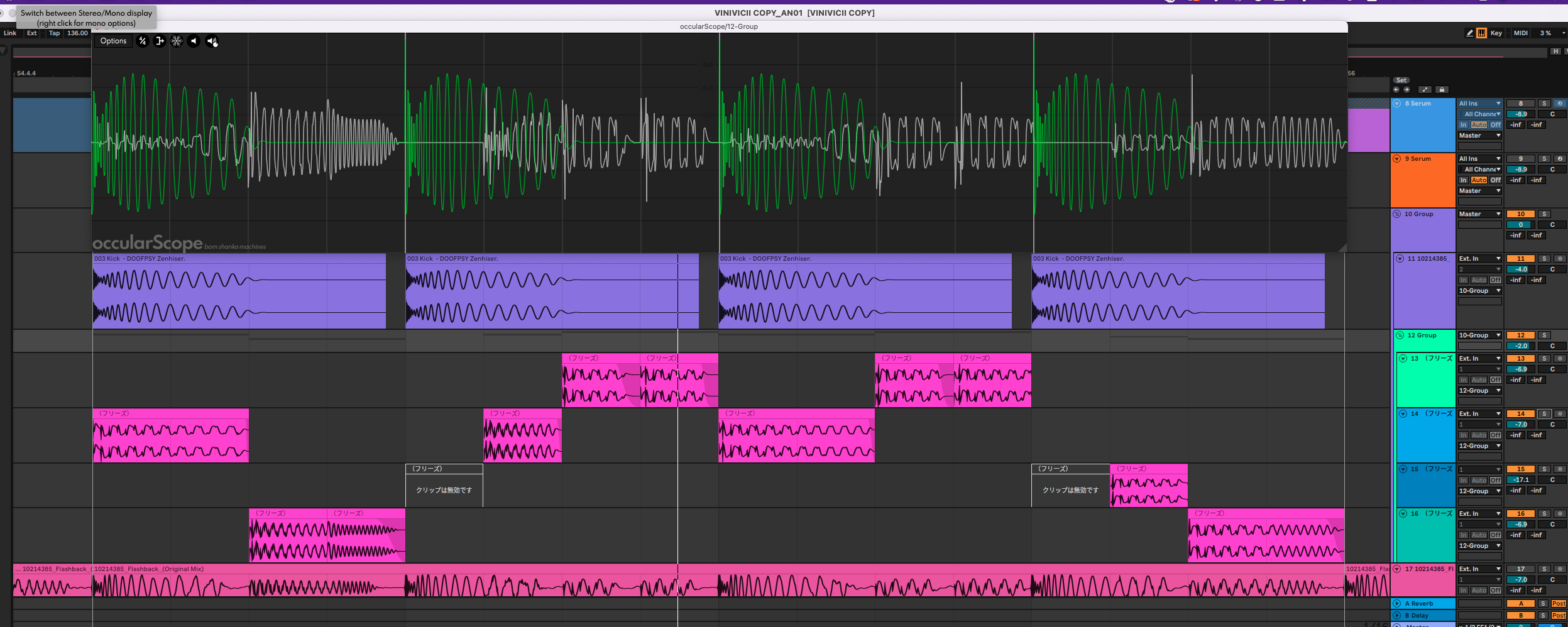Solo track 14 with its S button
Viewport: 1568px width, 627px height.
tap(1544, 414)
